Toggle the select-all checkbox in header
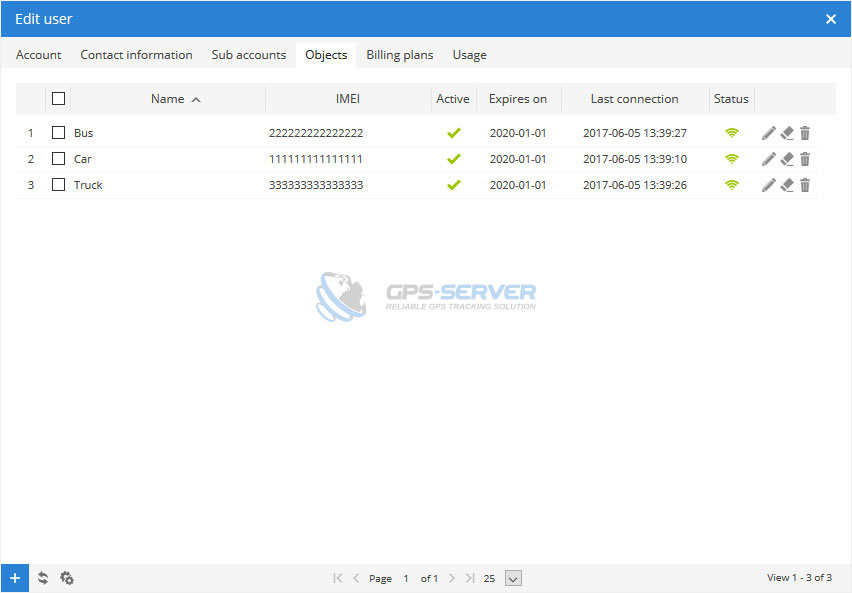 (x=58, y=99)
